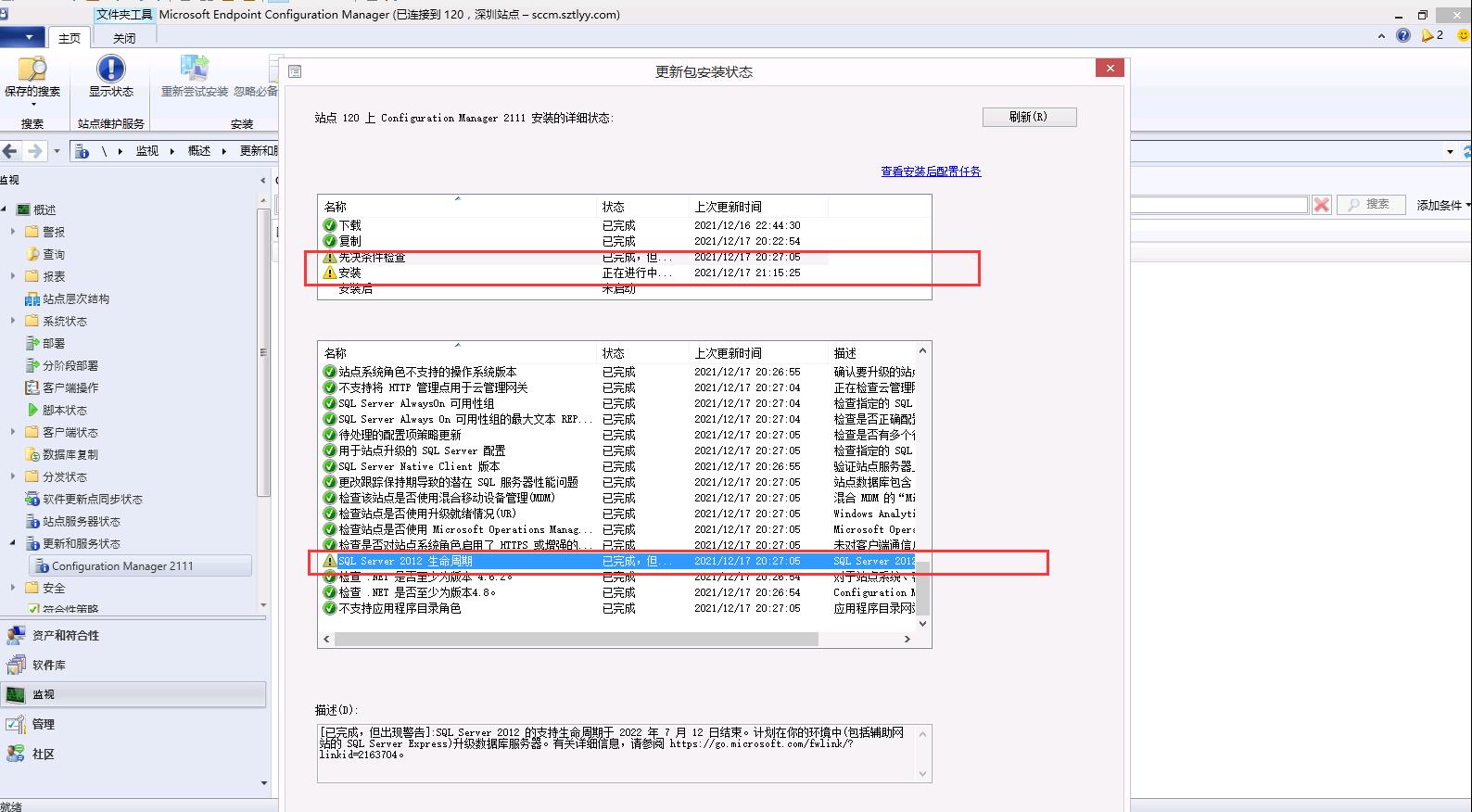Collapse the ribbon with the up chevron
The width and height of the screenshot is (1472, 812).
click(1381, 36)
